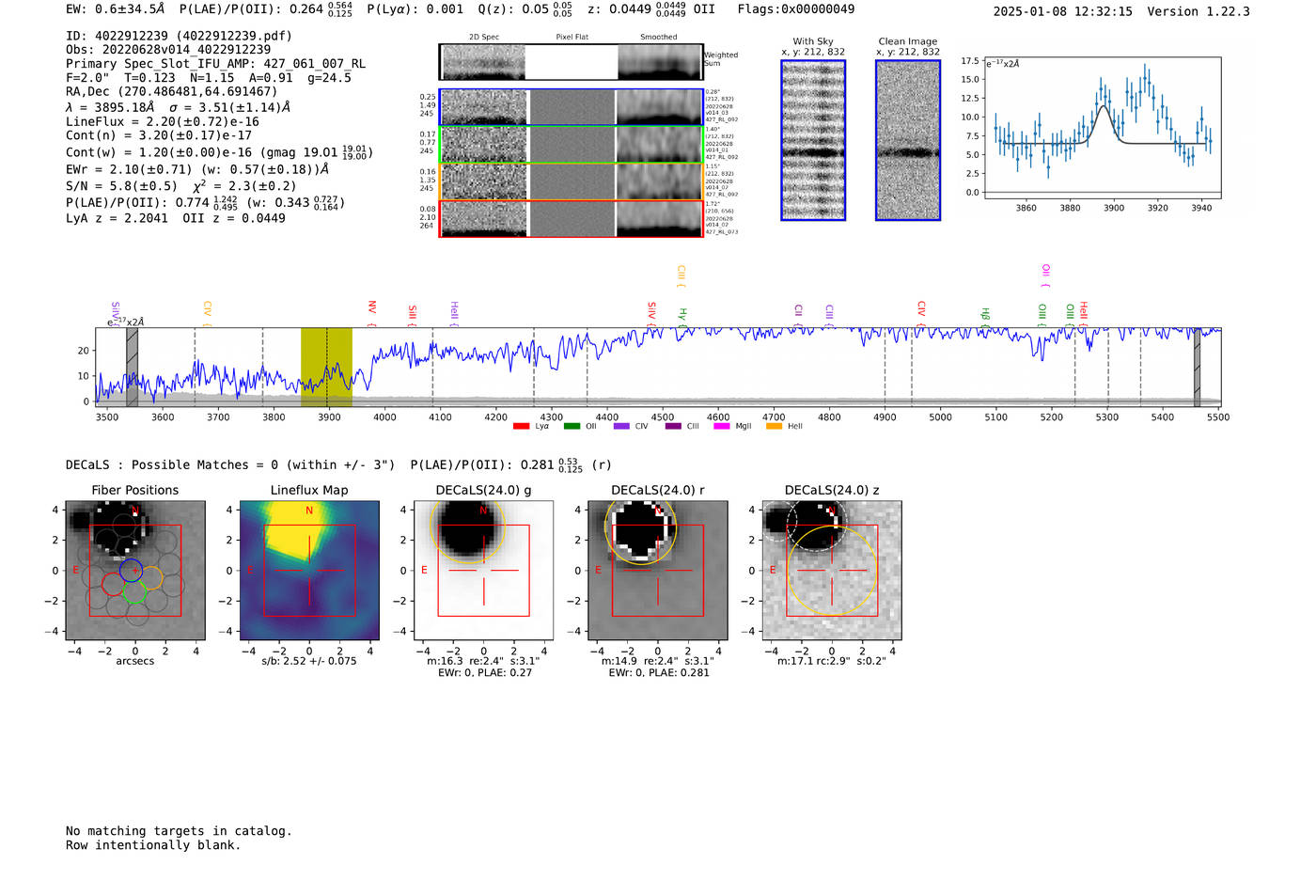Click the purple HeII marker near 4120 Å
This screenshot has width=1316, height=896.
(x=454, y=312)
